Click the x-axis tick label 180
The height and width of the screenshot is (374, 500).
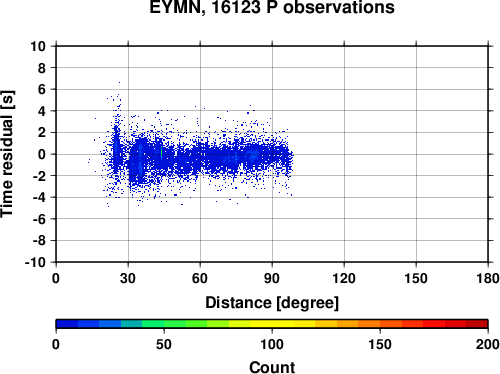(x=488, y=278)
